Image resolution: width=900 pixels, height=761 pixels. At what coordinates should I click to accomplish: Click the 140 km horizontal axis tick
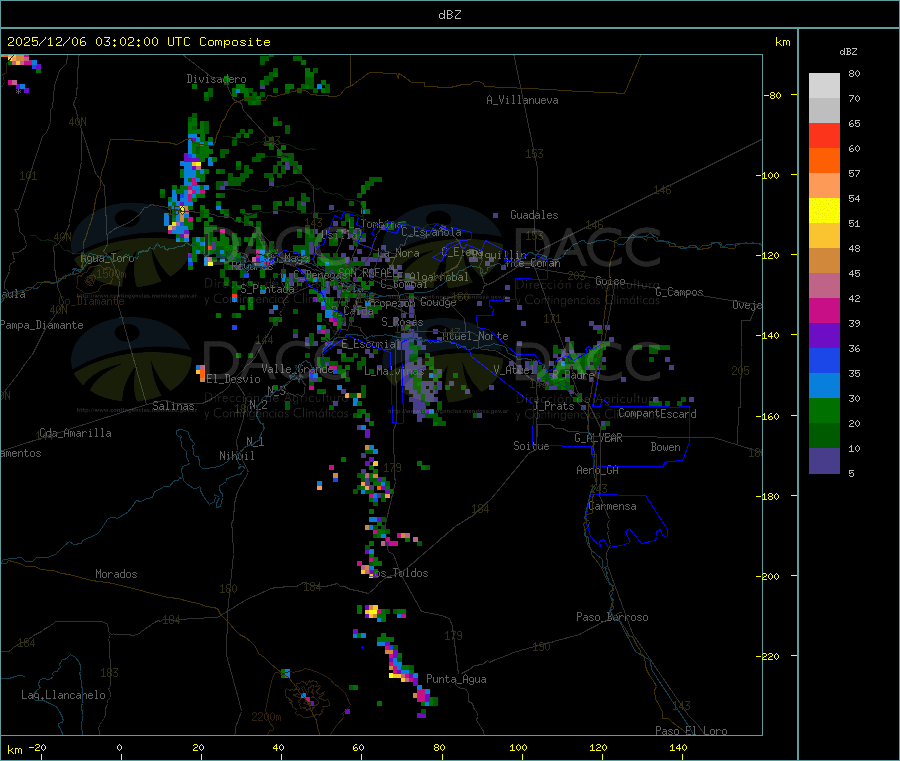[678, 747]
